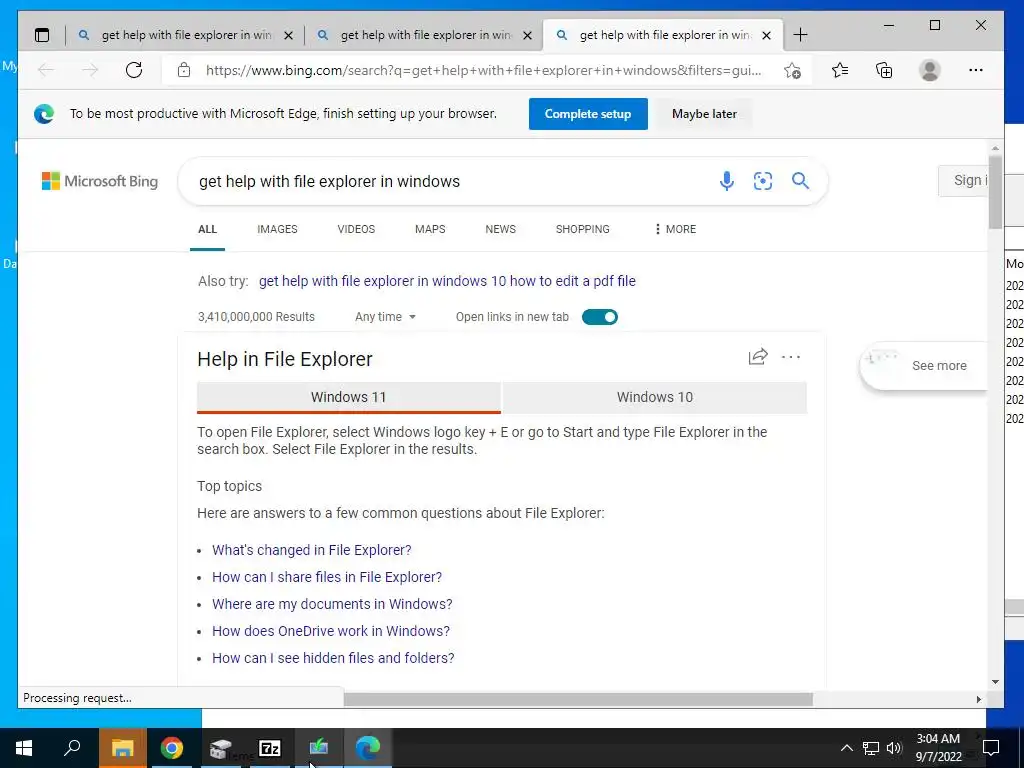
Task: Click scrollbar down arrow
Action: click(995, 682)
